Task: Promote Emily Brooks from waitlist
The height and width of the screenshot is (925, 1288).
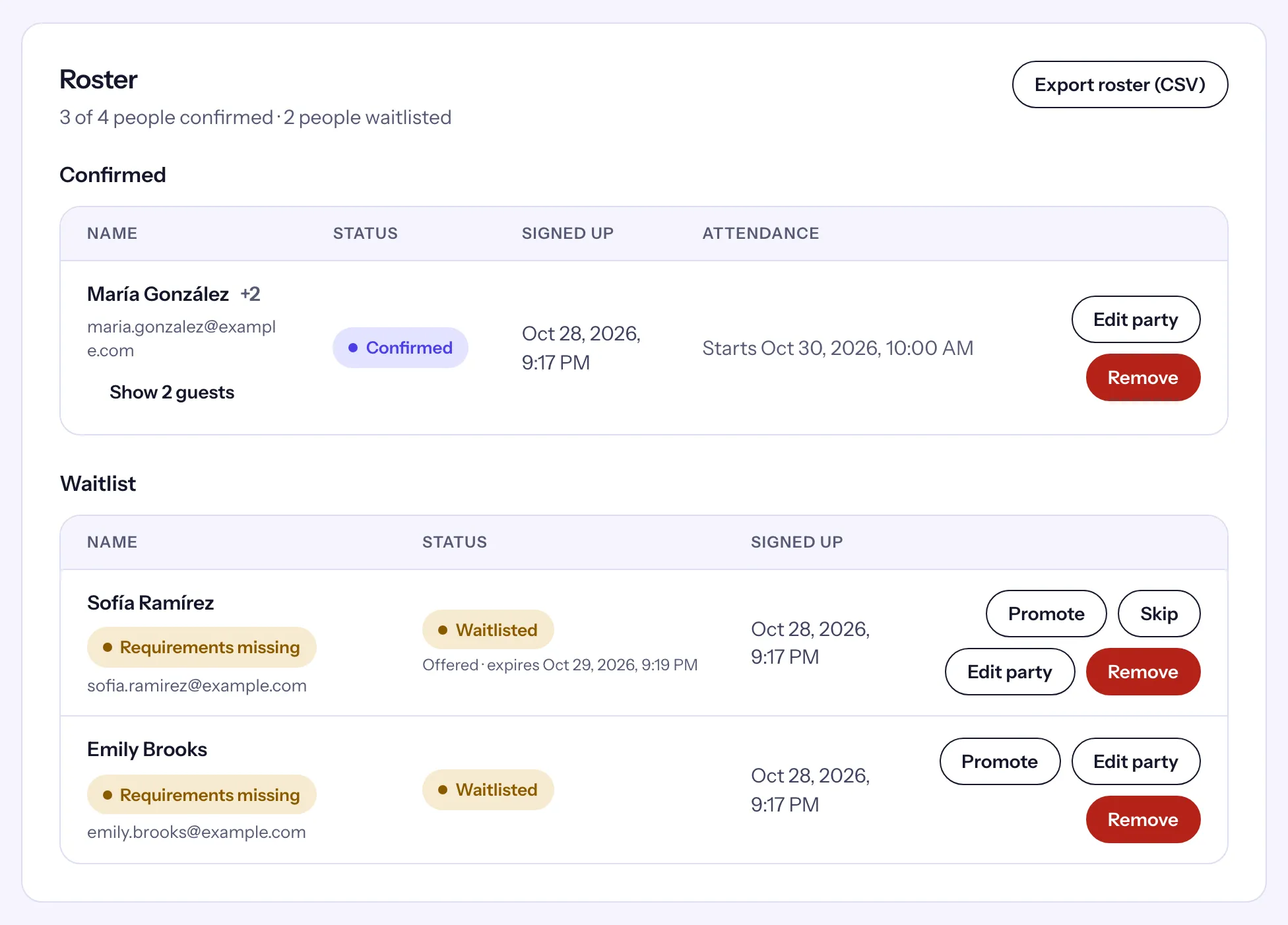Action: tap(1000, 761)
